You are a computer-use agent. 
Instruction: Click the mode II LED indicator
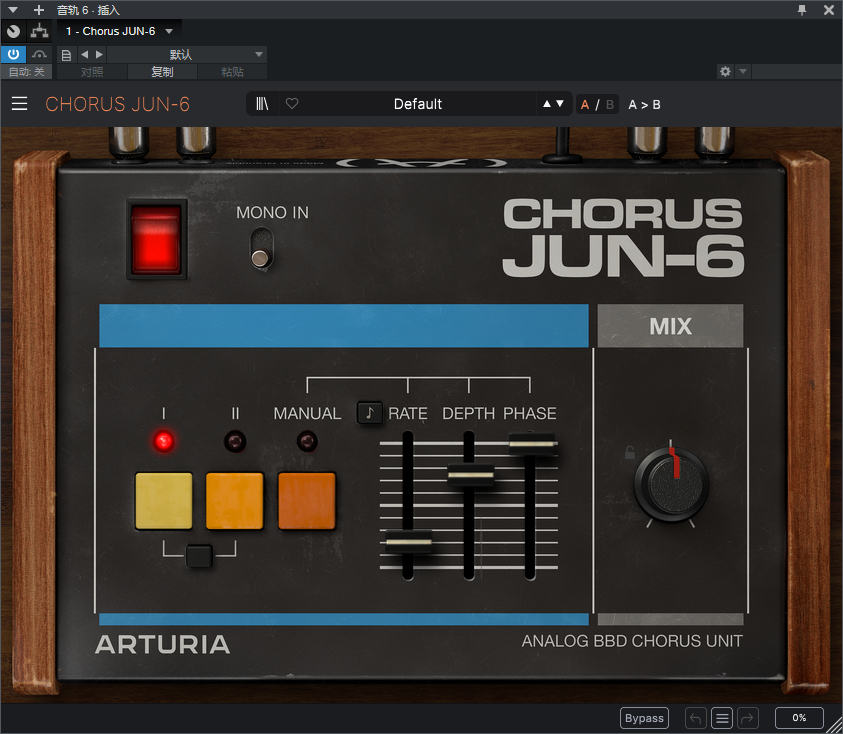click(x=235, y=442)
